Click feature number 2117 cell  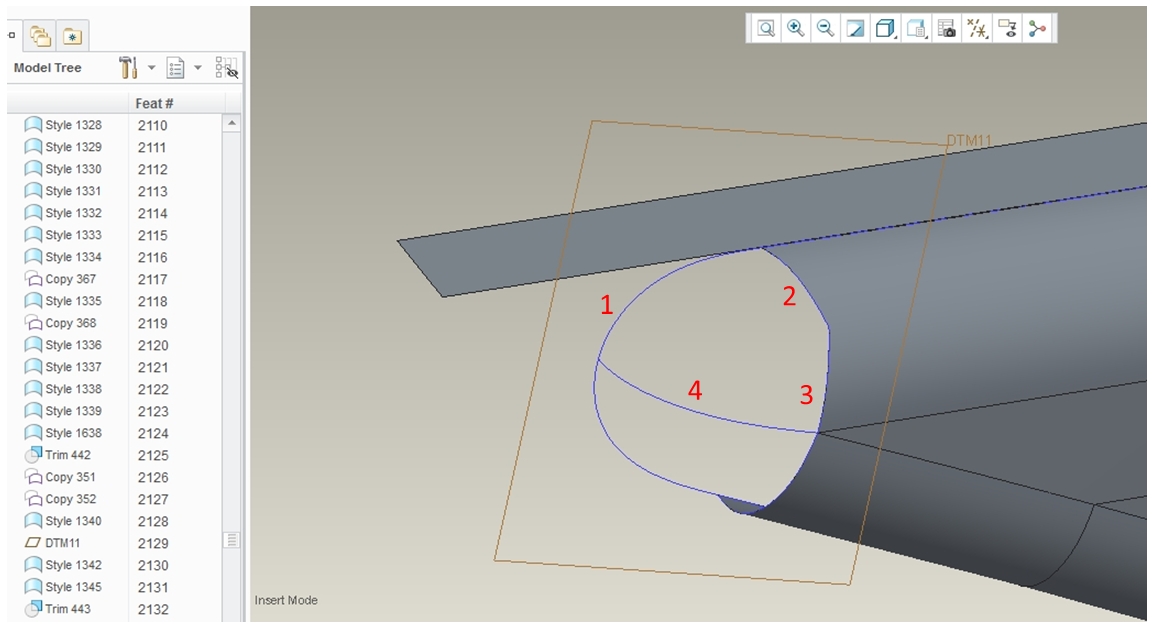click(x=152, y=280)
